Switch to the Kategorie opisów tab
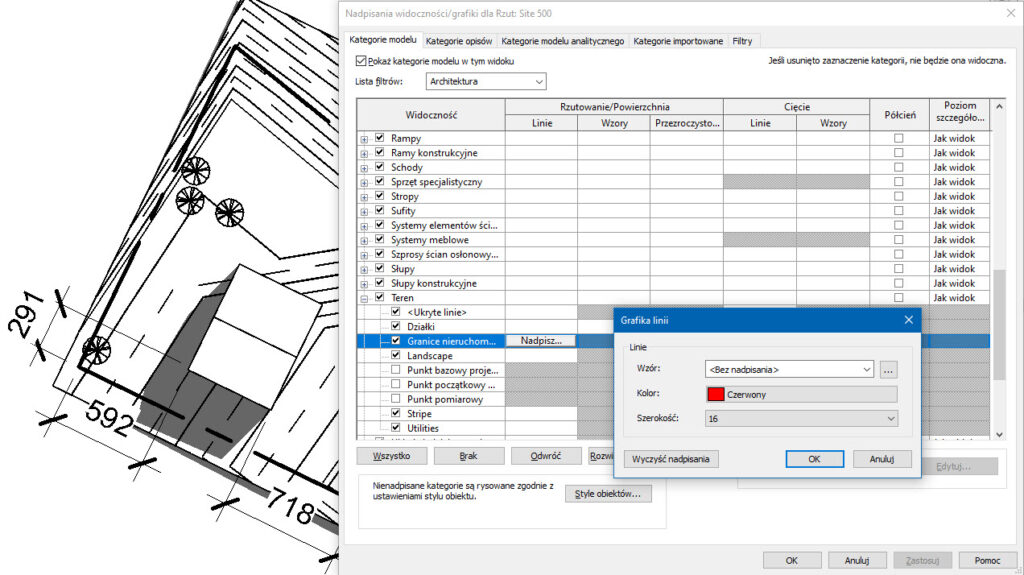Screen dimensions: 1024x575 [x=458, y=41]
